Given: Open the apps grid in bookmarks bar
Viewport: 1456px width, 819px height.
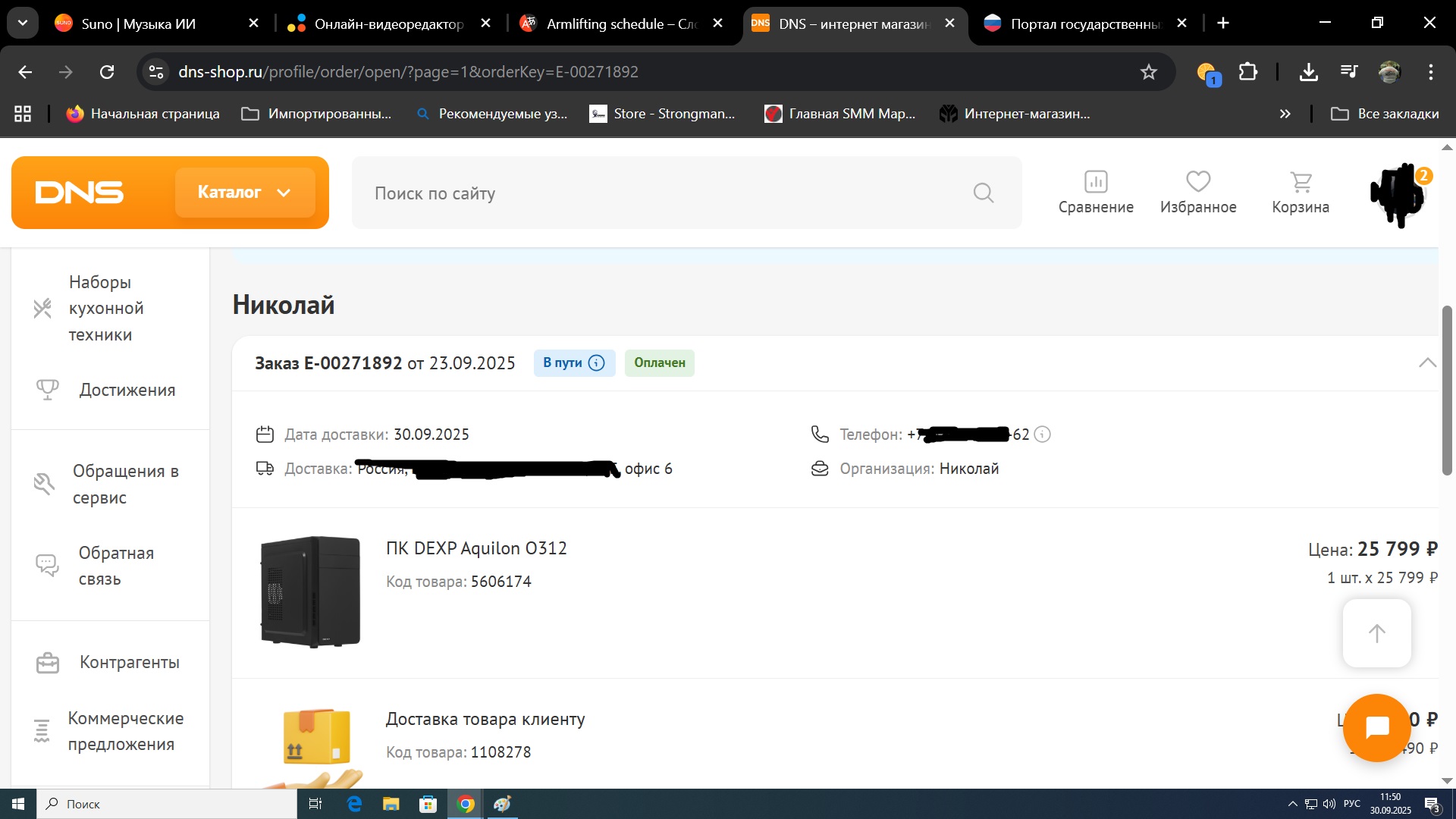Looking at the screenshot, I should click(x=23, y=114).
